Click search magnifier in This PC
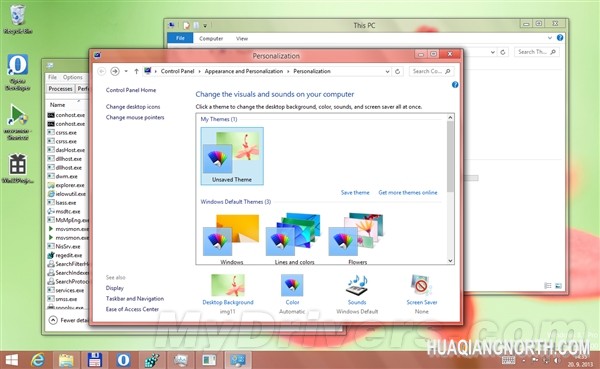This screenshot has width=600, height=369. [x=553, y=52]
